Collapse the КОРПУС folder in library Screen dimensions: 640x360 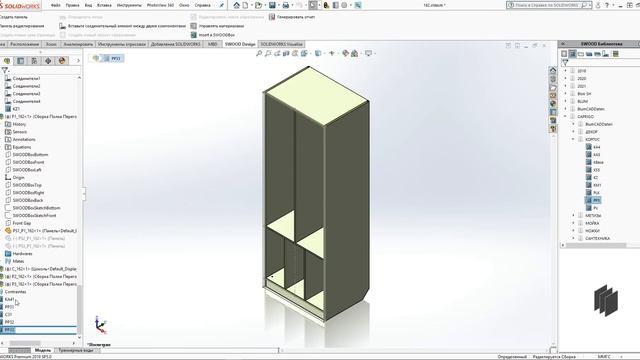[x=573, y=140]
